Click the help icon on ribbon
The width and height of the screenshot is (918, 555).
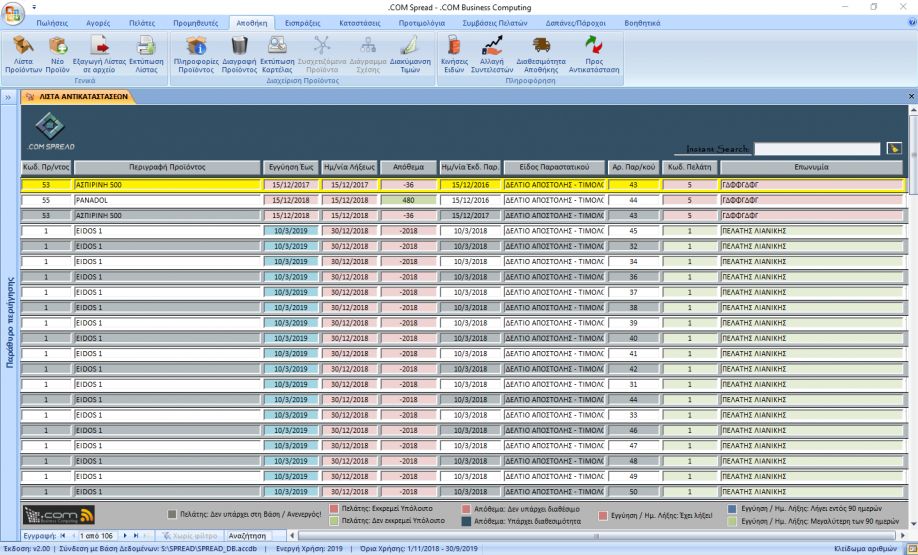tap(912, 22)
